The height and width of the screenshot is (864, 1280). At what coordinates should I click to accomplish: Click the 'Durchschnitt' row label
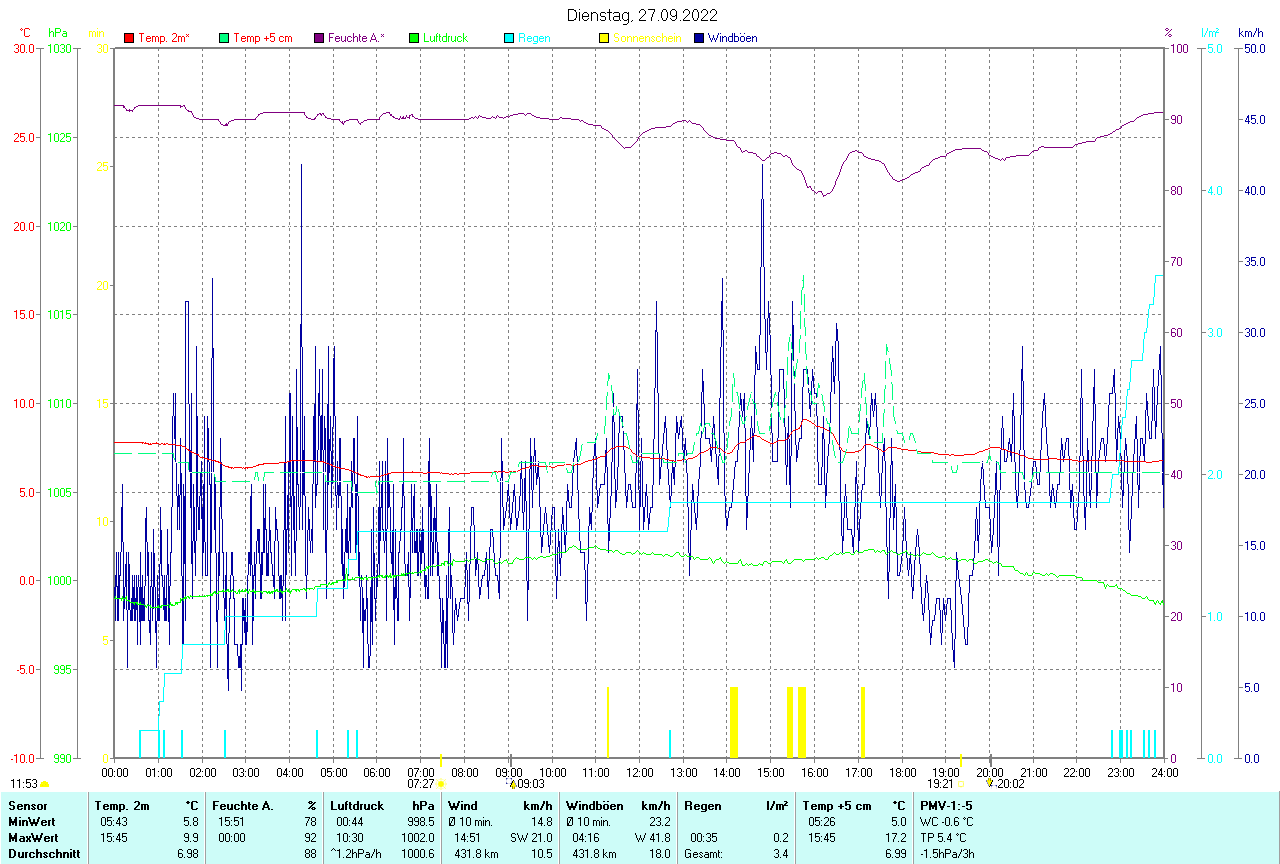42,853
